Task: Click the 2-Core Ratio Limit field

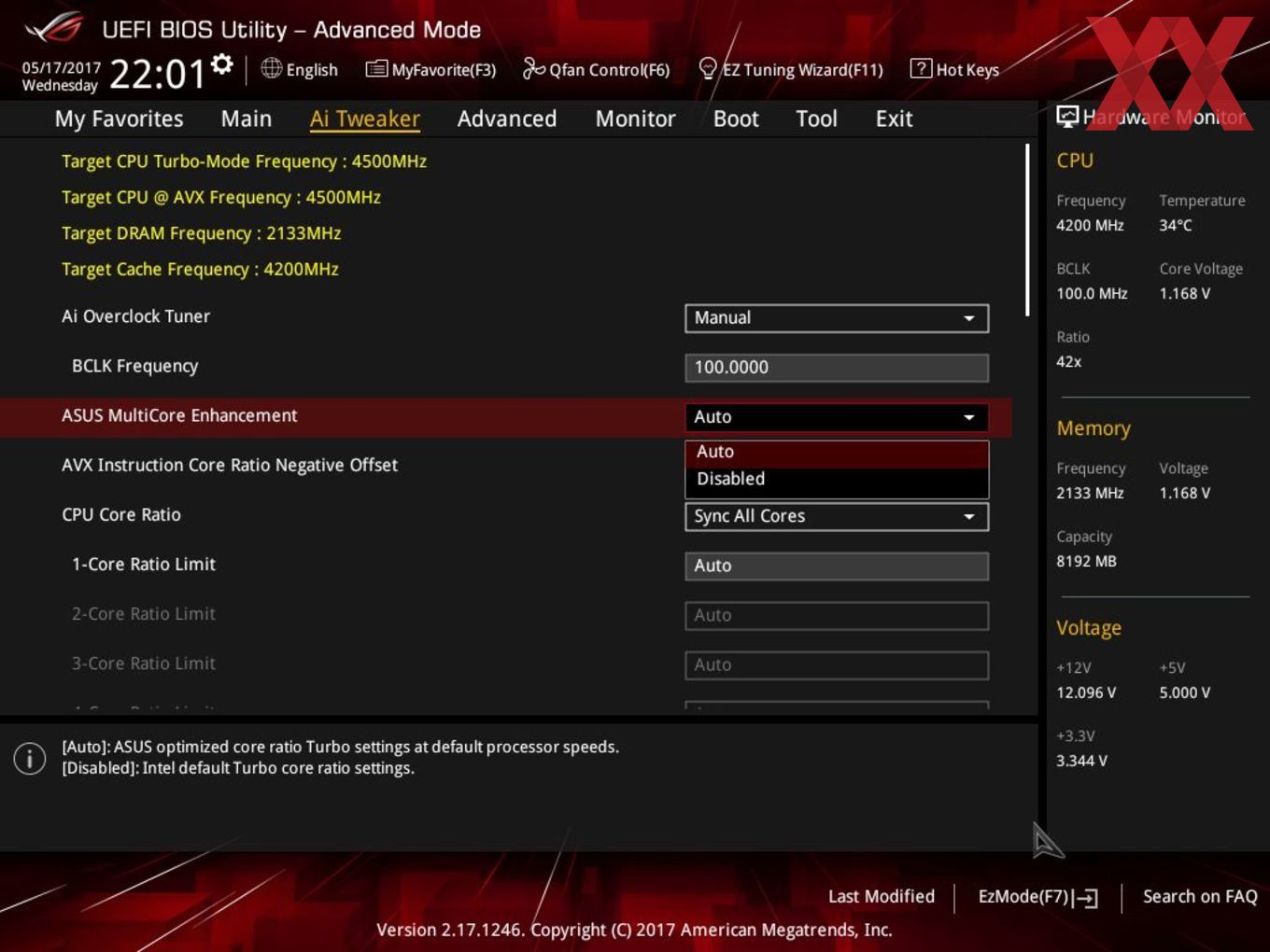Action: click(x=837, y=615)
